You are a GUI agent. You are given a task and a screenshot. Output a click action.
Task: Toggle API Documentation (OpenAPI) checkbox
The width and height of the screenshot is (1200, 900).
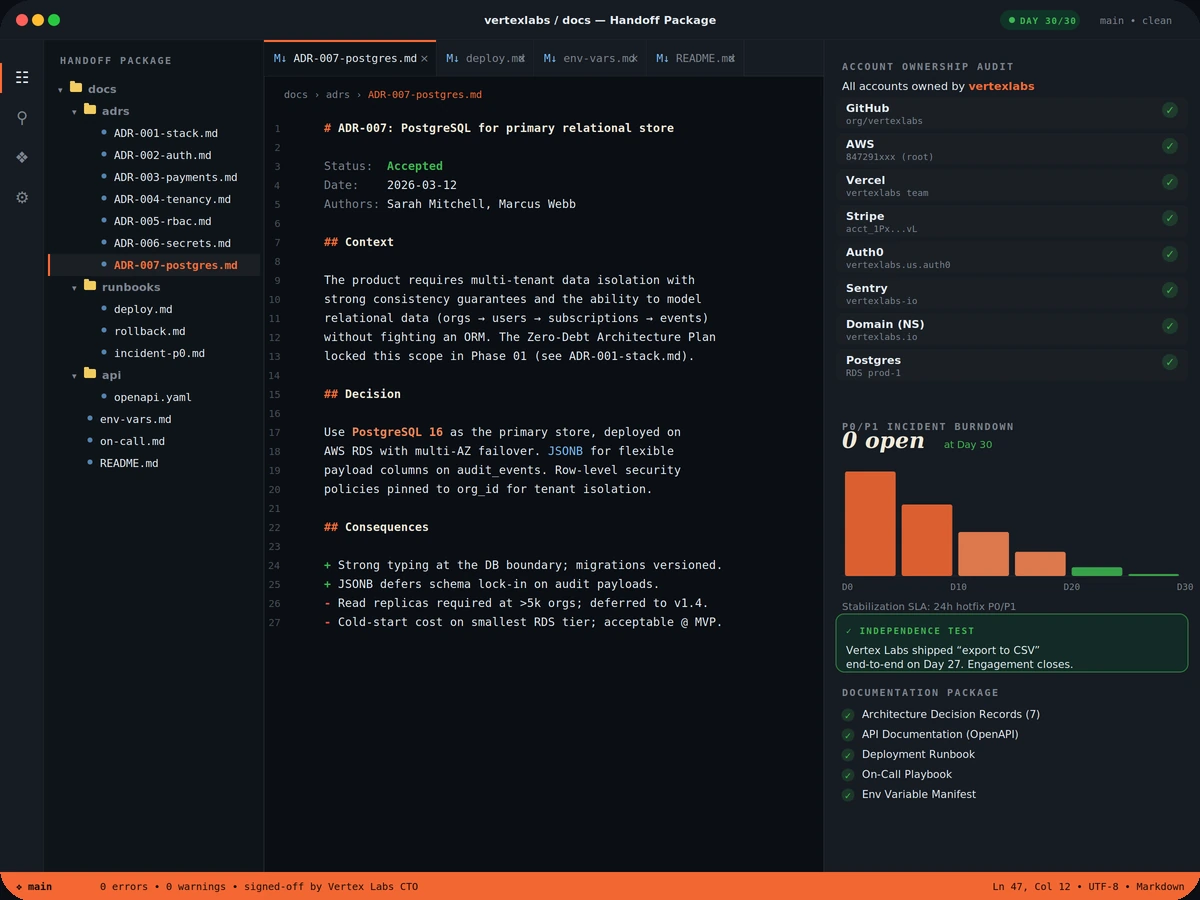pos(848,735)
